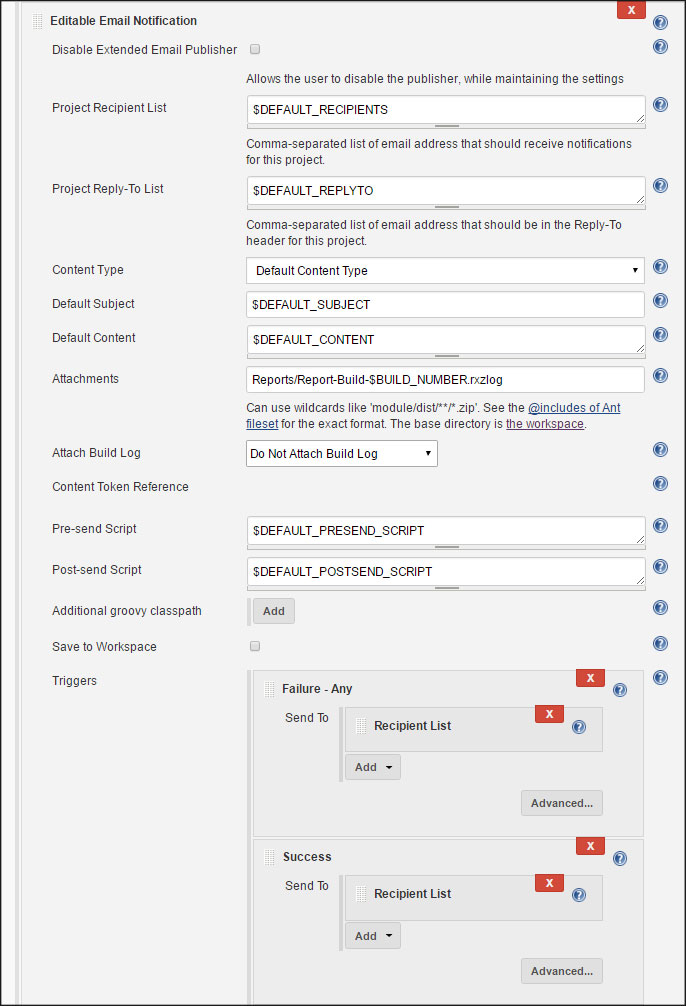This screenshot has width=686, height=1006.
Task: Open help for Success trigger Recipient List
Action: tap(579, 895)
